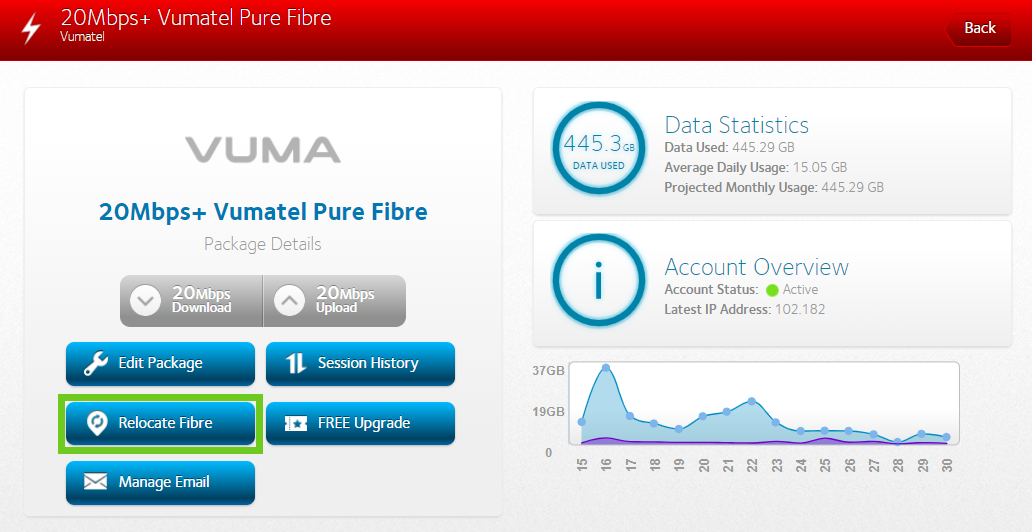Expand the 20Mbps Upload chevron

289,301
